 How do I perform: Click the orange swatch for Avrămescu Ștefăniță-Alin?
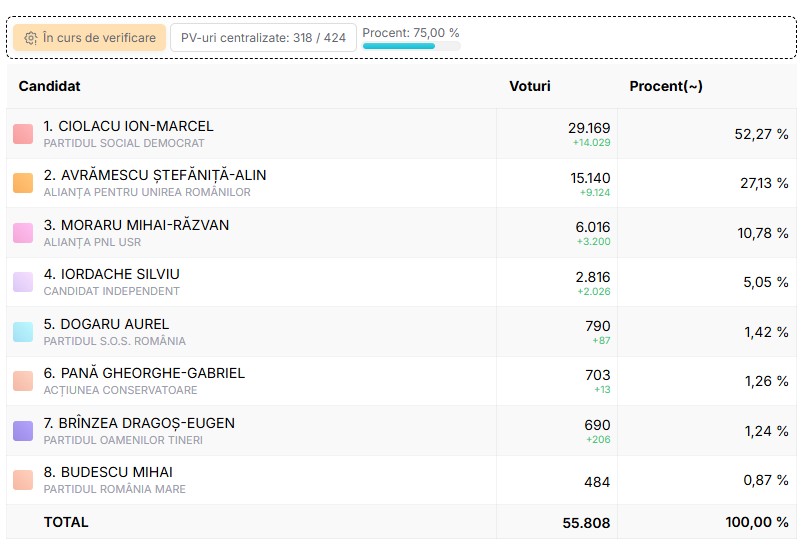[23, 183]
